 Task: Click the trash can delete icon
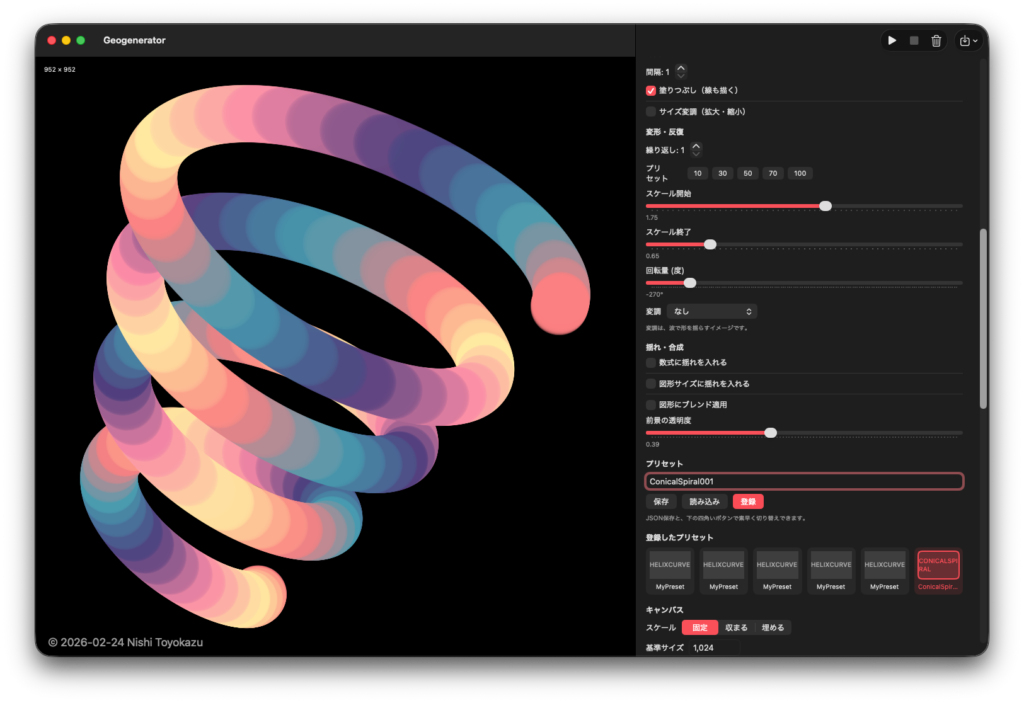point(936,41)
